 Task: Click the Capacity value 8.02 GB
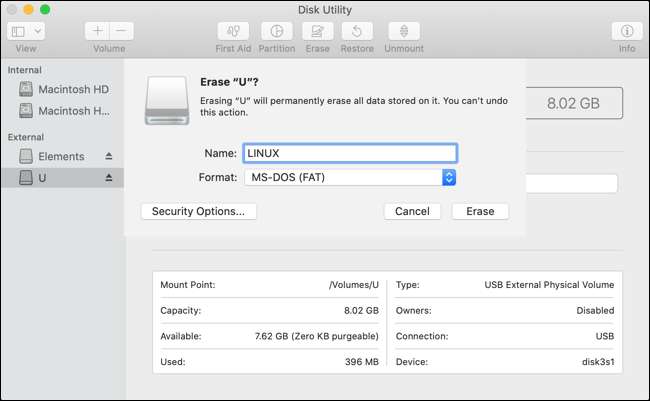pos(361,311)
